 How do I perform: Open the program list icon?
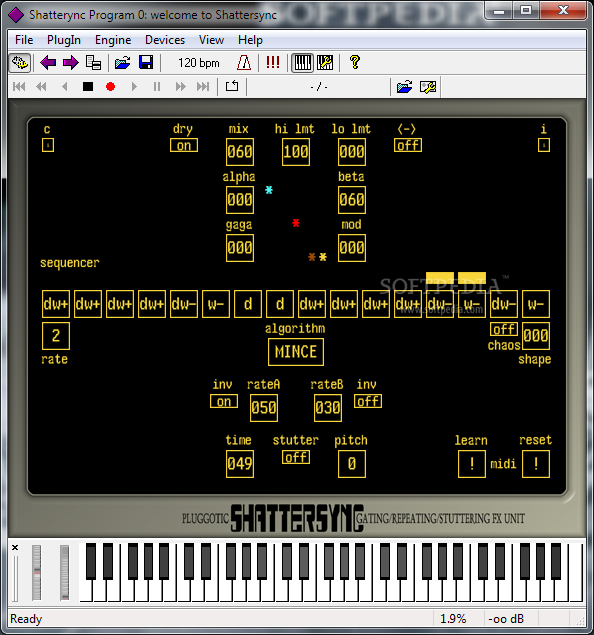click(x=94, y=63)
